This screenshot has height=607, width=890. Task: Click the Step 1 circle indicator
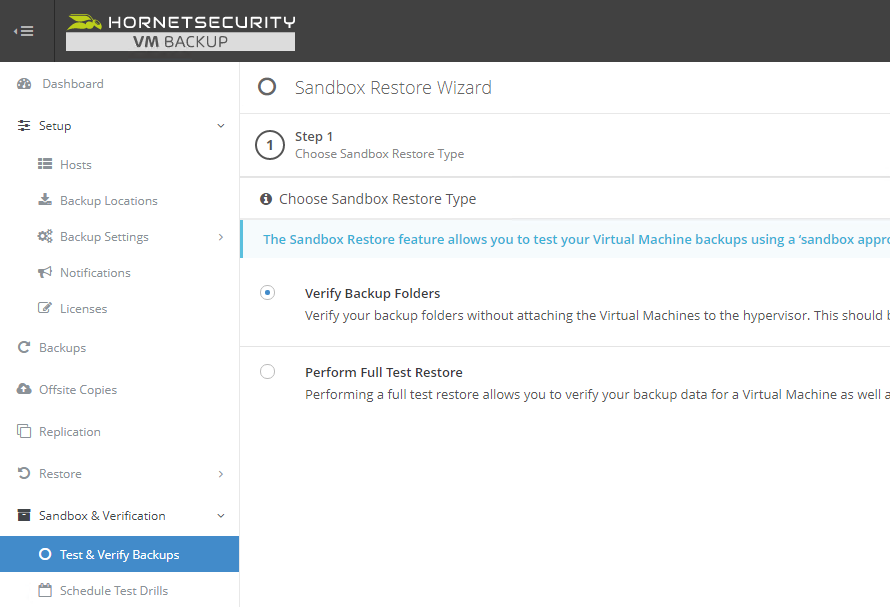pos(269,145)
